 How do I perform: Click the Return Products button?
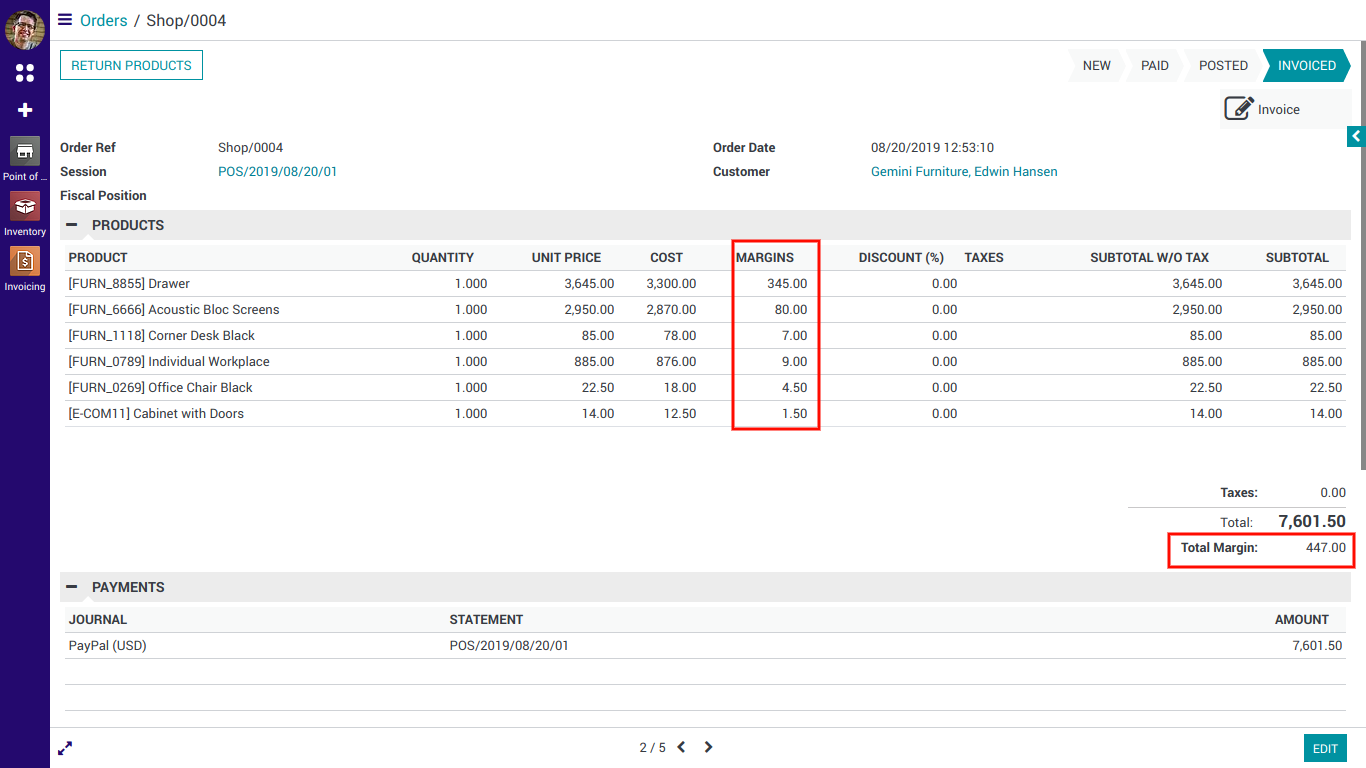pyautogui.click(x=131, y=65)
